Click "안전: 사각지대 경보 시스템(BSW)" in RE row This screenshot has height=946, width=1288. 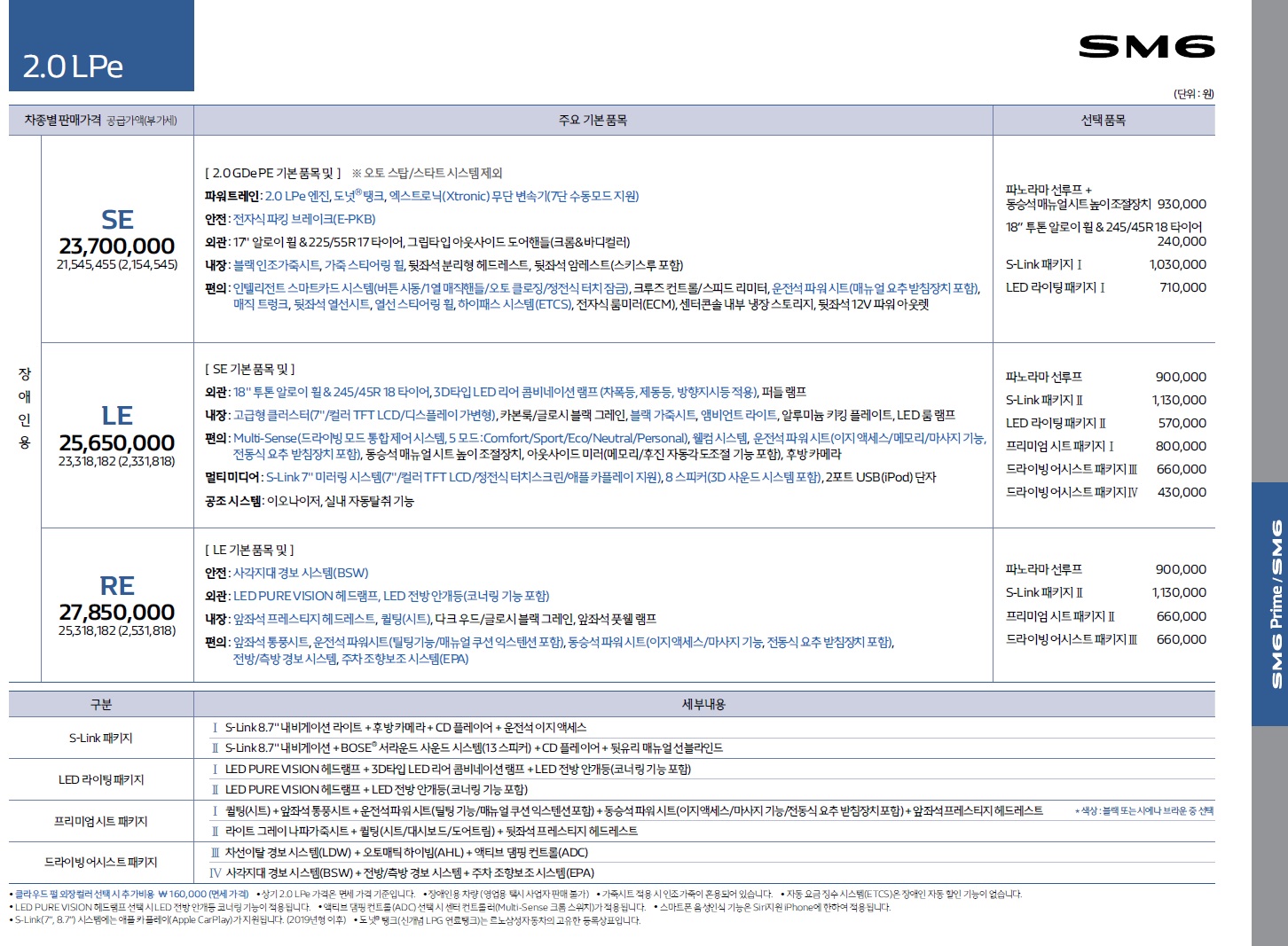[x=287, y=573]
